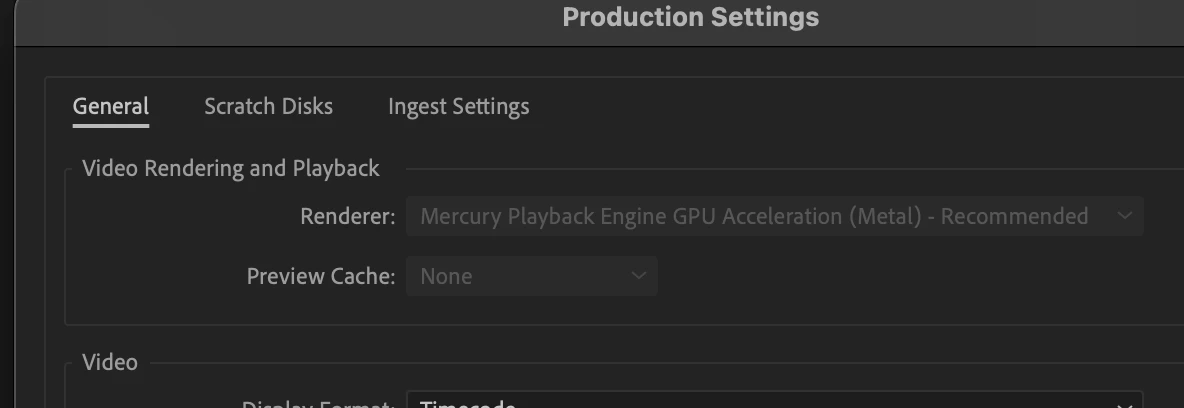The height and width of the screenshot is (408, 1184).
Task: Open the Renderer dropdown menu
Action: [773, 216]
